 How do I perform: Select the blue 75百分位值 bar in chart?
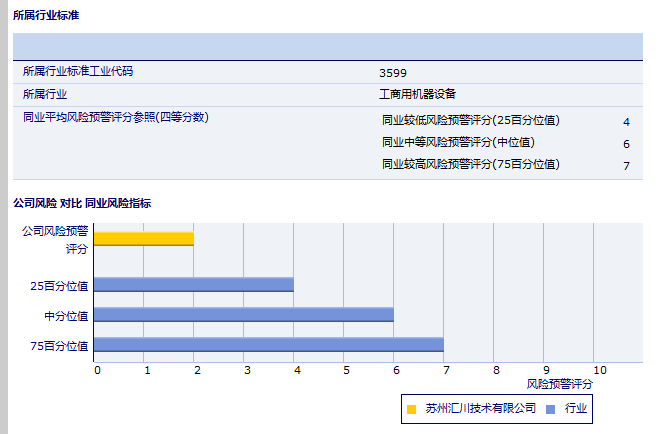[x=268, y=345]
